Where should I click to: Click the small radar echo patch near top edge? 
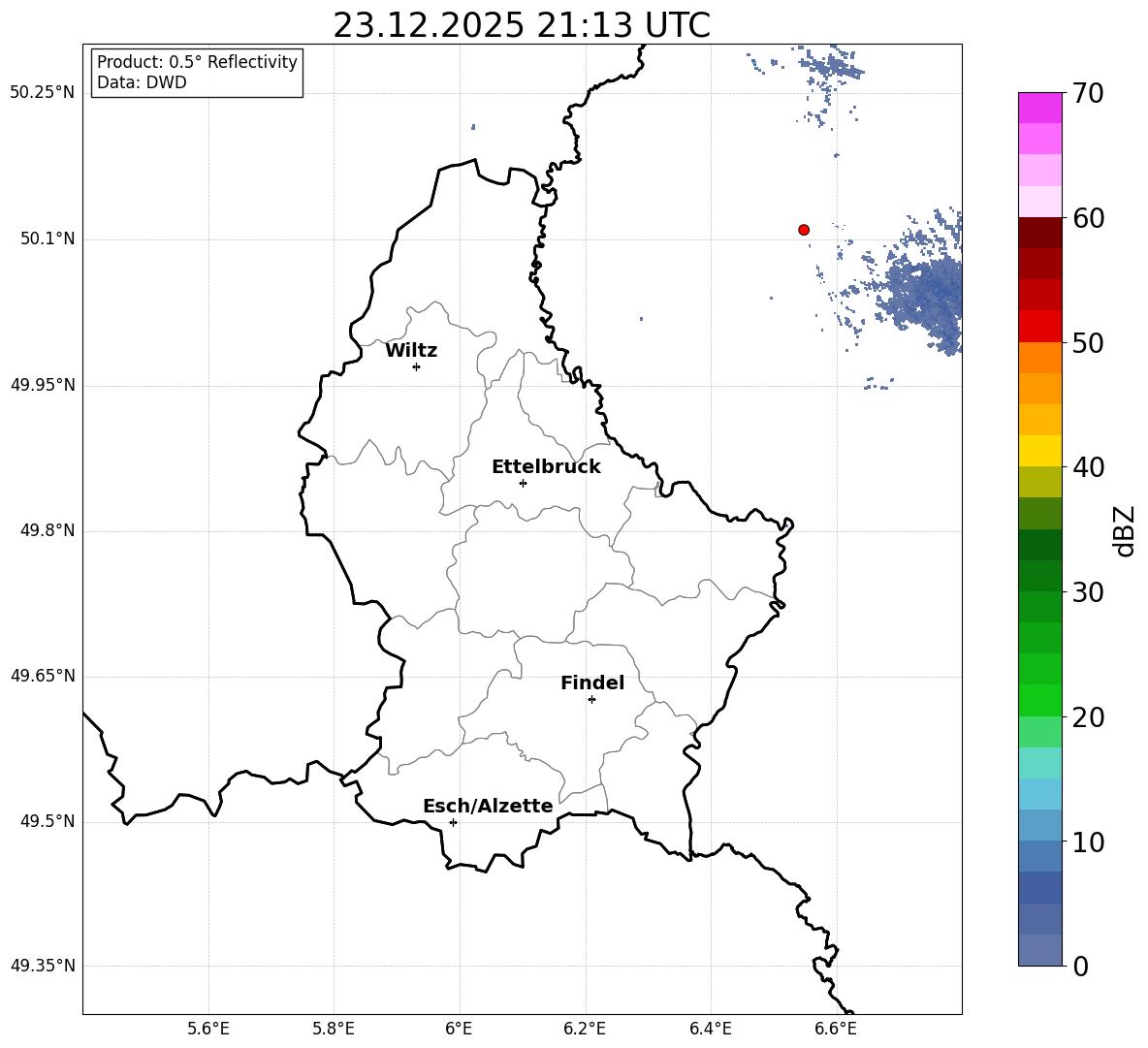831,67
